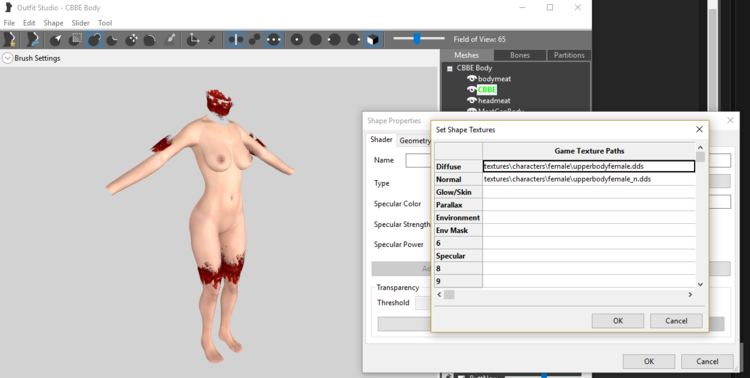Open the File menu

click(x=9, y=23)
